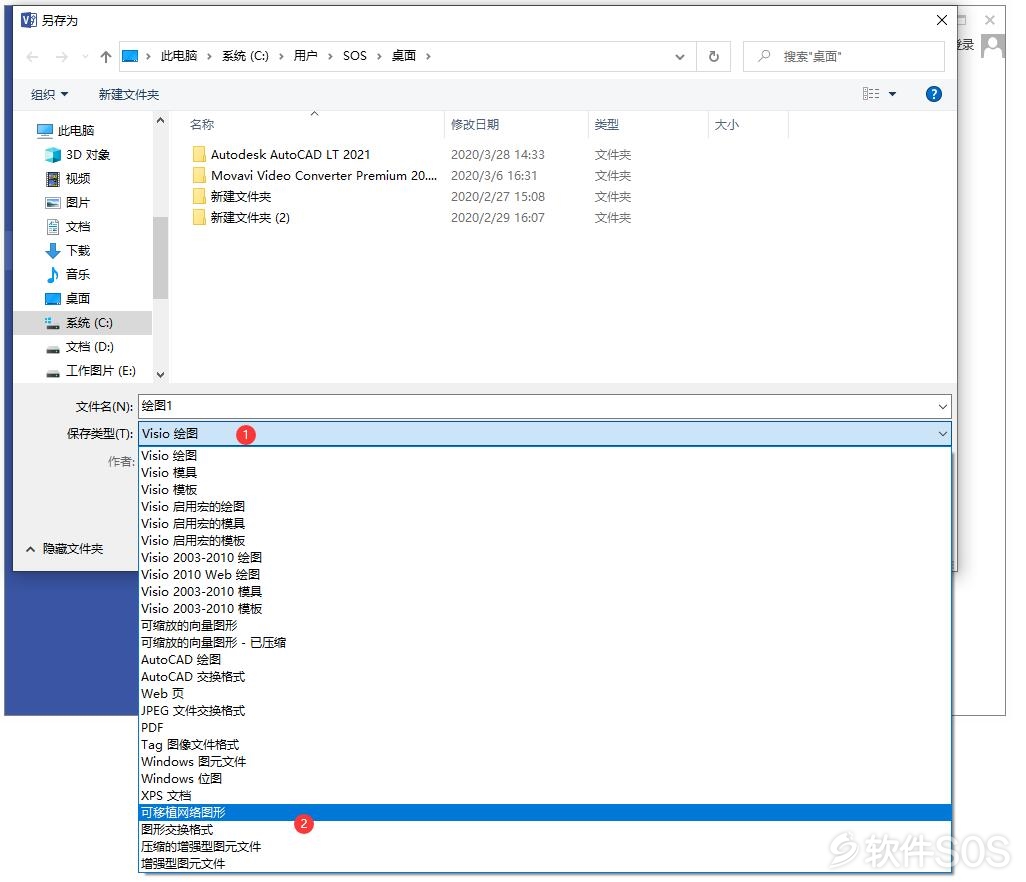Select 可移植网络图形 format
1026x882 pixels.
click(x=544, y=813)
